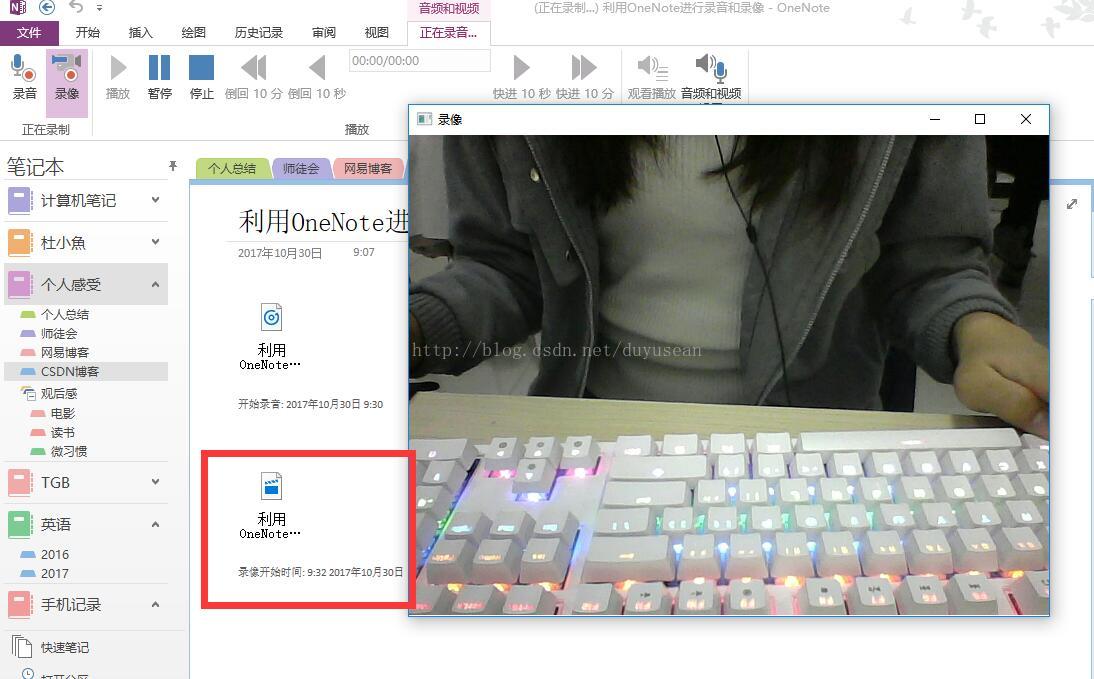Collapse the 手机记录 notebook

coord(155,604)
